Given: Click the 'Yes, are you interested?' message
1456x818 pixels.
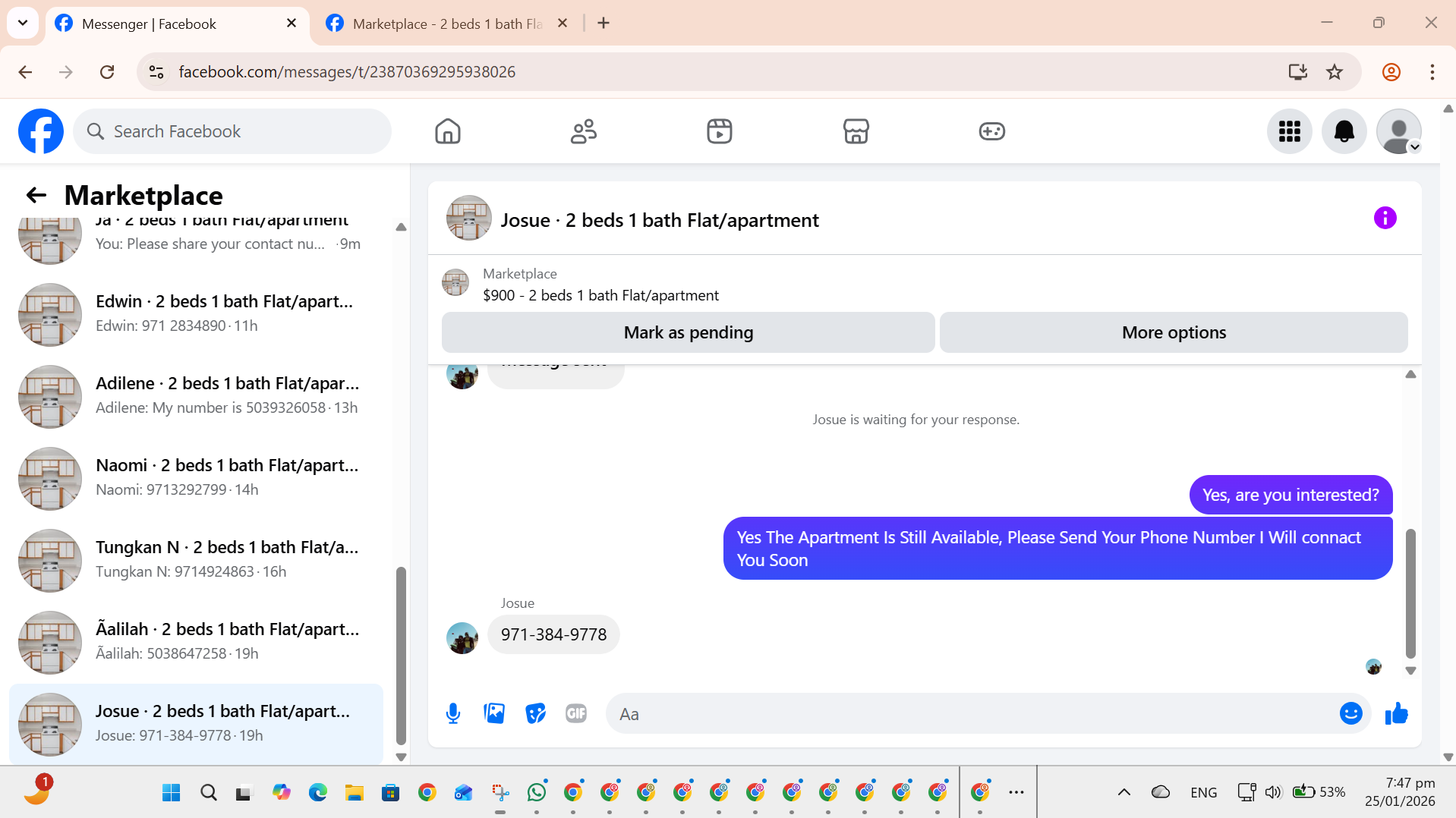Looking at the screenshot, I should click(x=1291, y=495).
